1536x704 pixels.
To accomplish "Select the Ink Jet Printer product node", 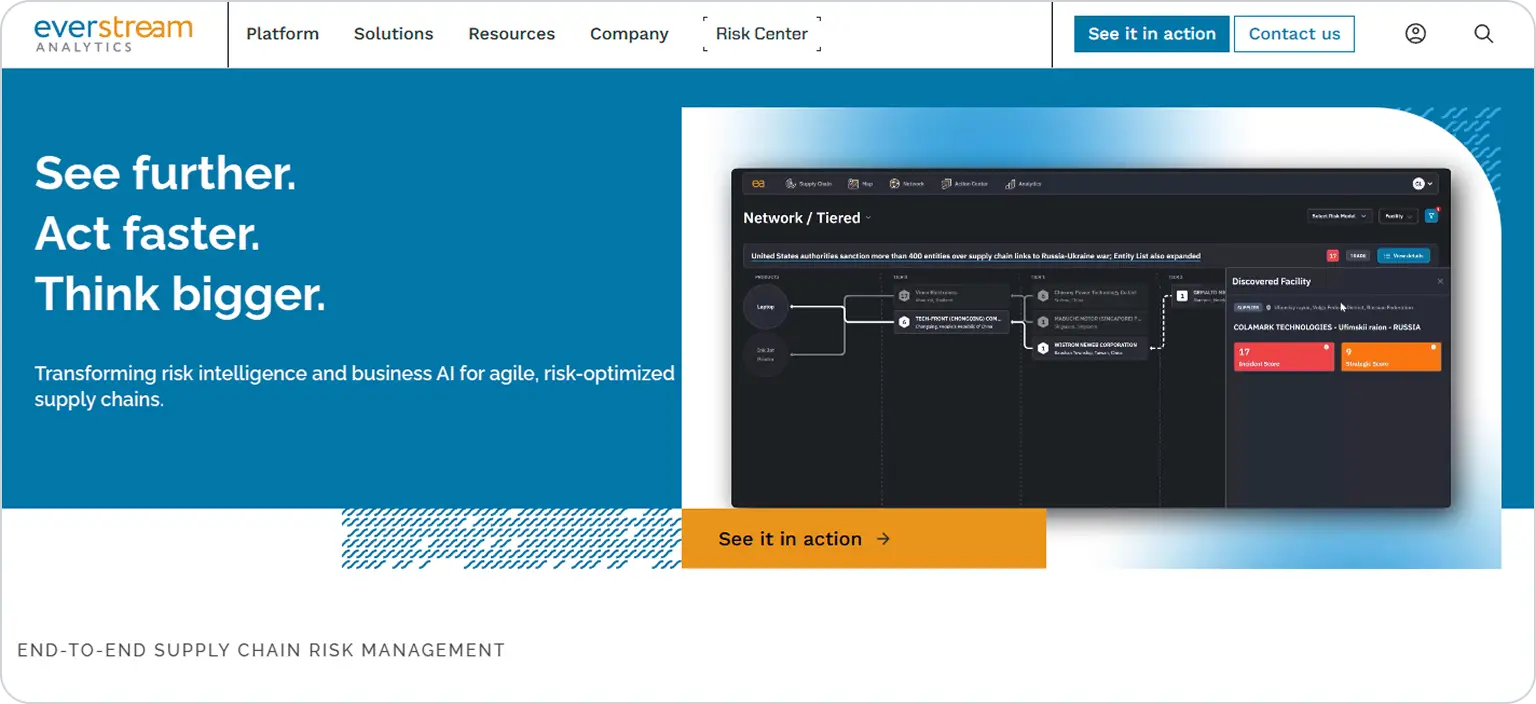I will (x=766, y=355).
